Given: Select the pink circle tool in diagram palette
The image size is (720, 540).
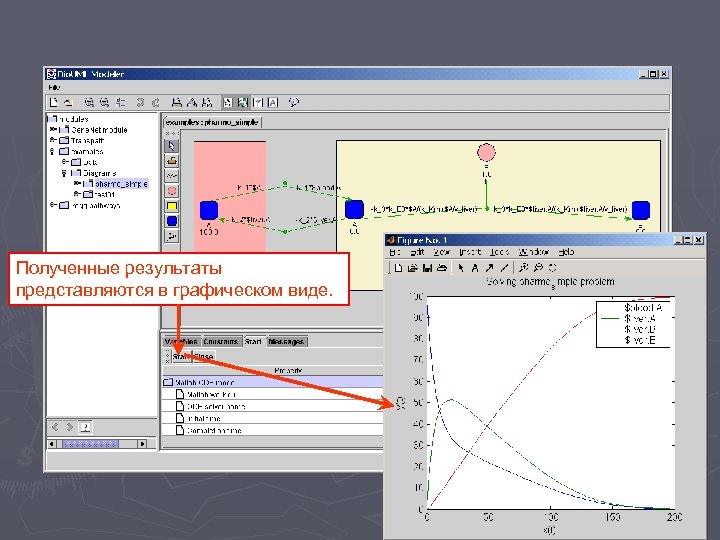Looking at the screenshot, I should pos(172,191).
